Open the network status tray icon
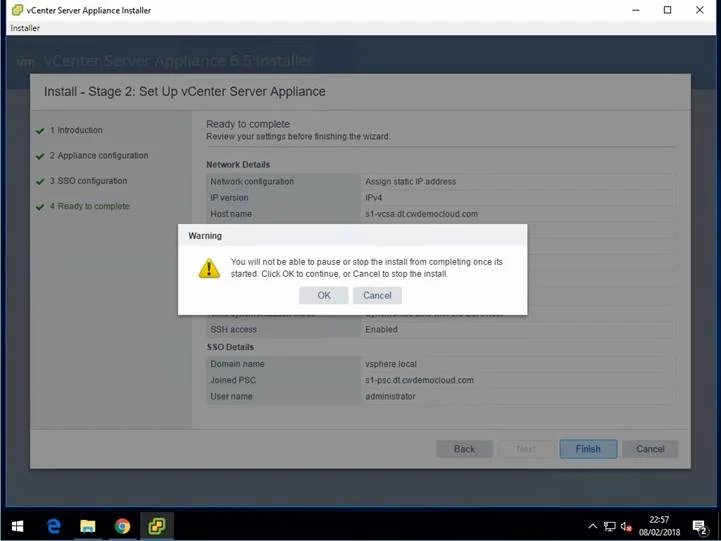The width and height of the screenshot is (721, 541). pyautogui.click(x=610, y=527)
